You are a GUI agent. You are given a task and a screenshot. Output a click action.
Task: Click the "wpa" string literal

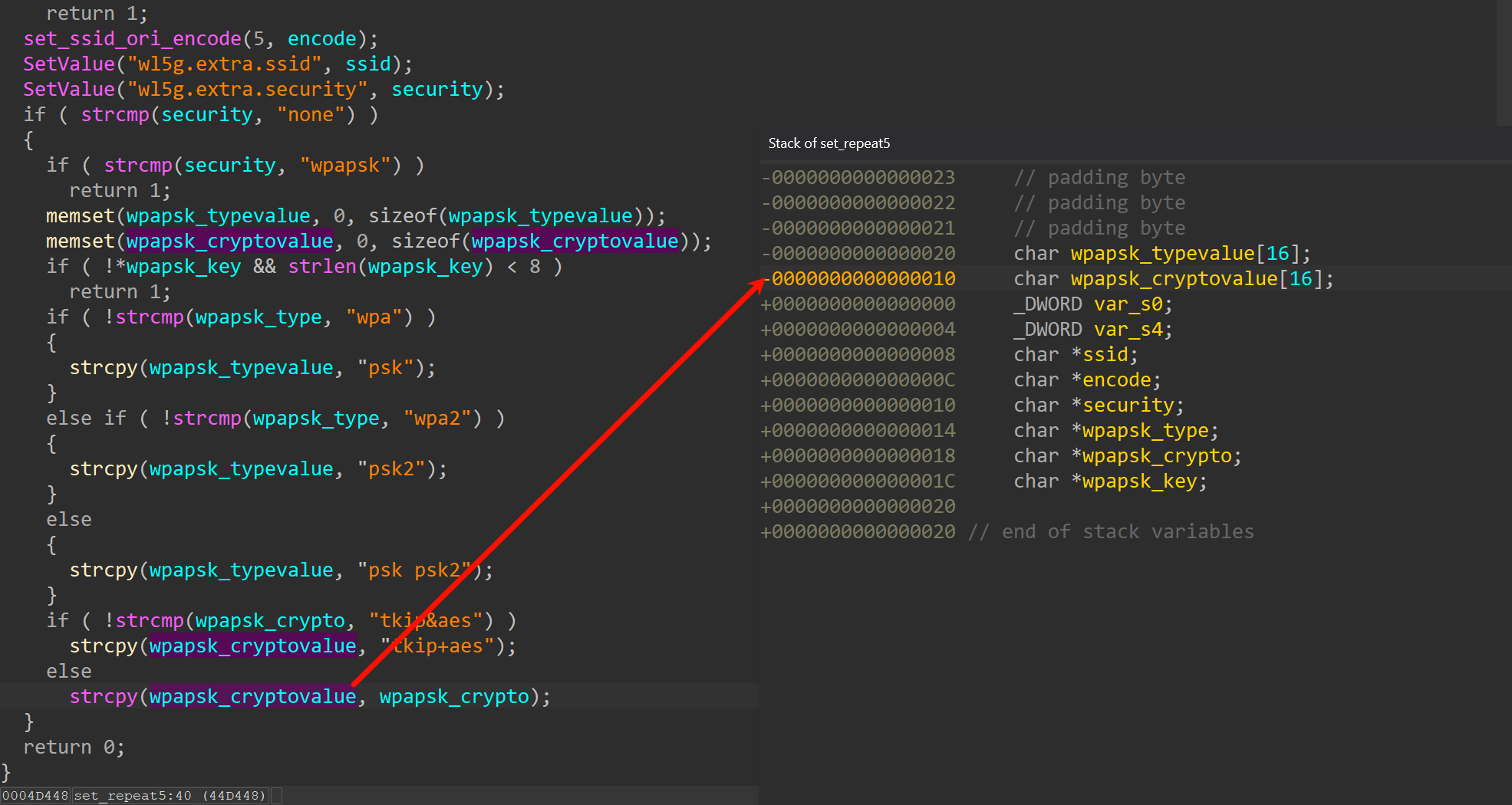tap(380, 317)
